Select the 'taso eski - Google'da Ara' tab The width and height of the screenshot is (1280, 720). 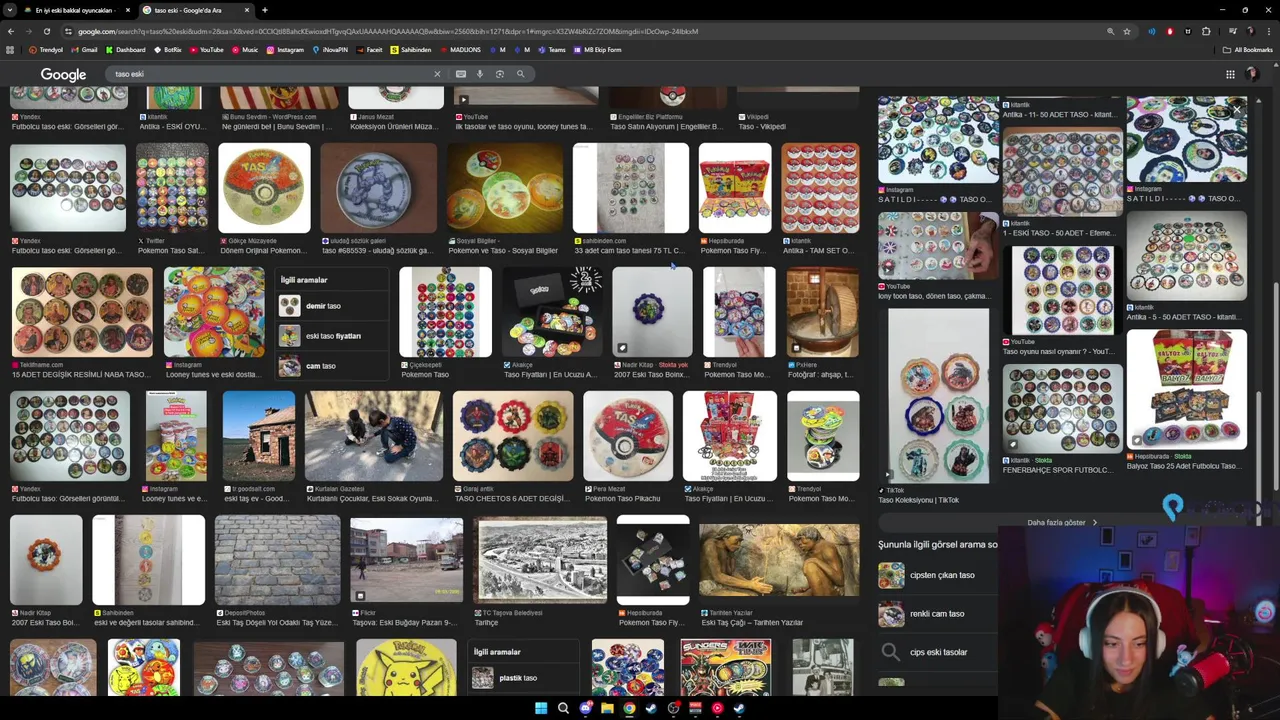tap(195, 10)
